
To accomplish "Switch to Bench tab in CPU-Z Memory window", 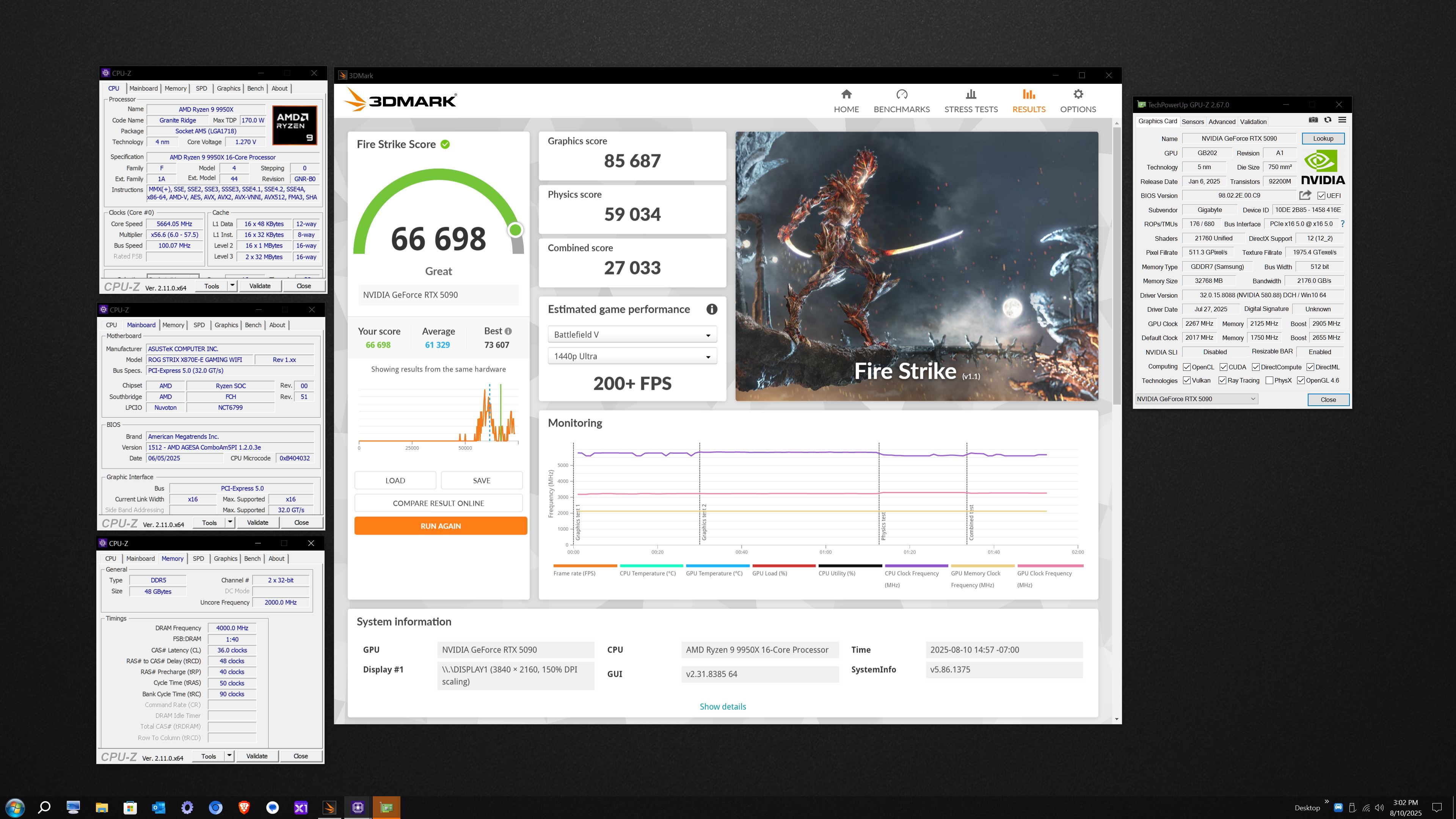I will pos(252,559).
